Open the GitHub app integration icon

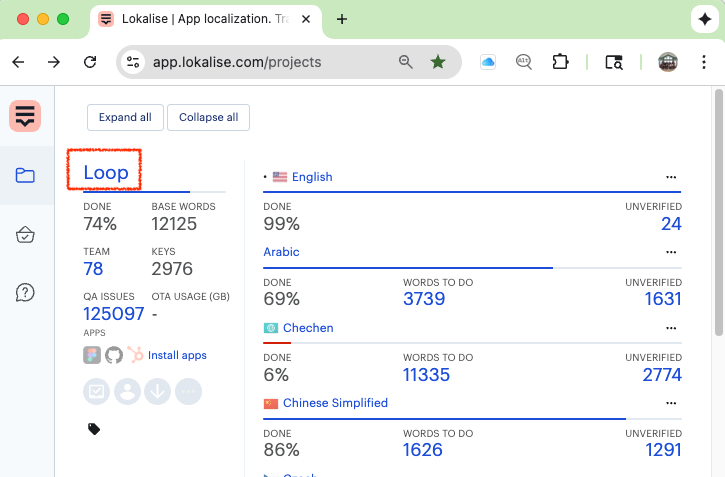[113, 355]
